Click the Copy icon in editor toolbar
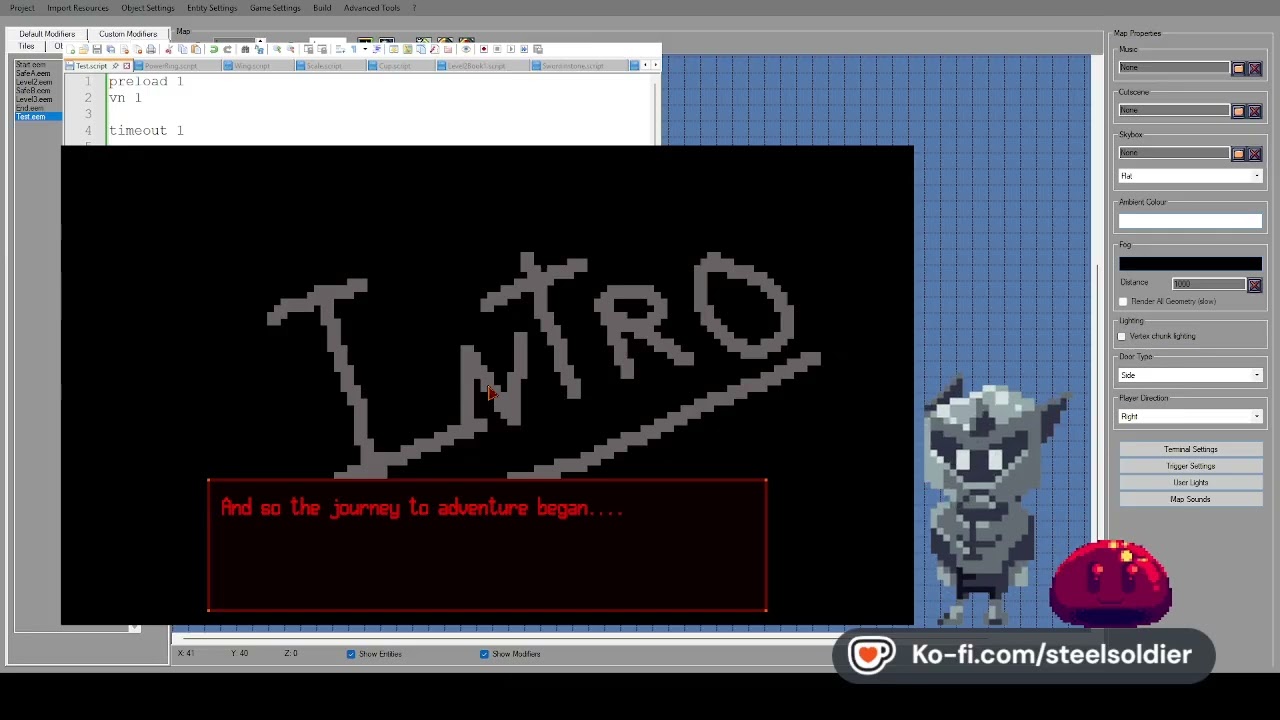 pos(183,49)
